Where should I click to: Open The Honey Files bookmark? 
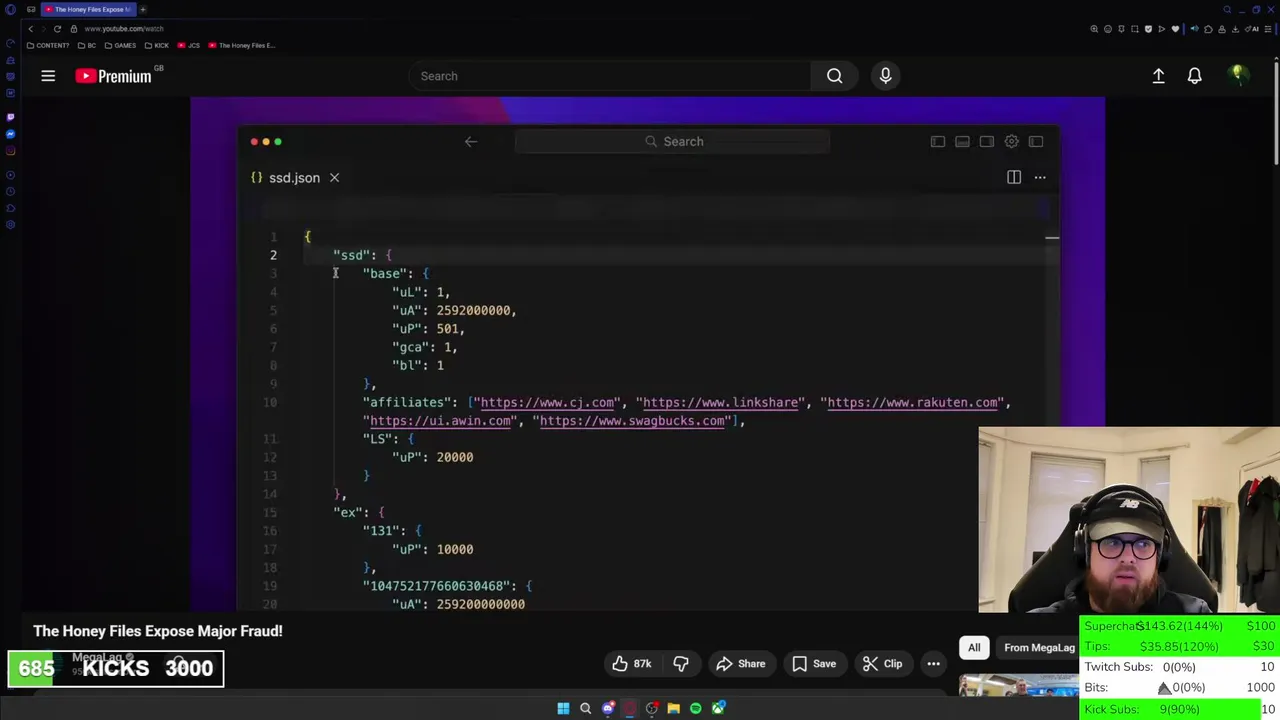[x=242, y=45]
